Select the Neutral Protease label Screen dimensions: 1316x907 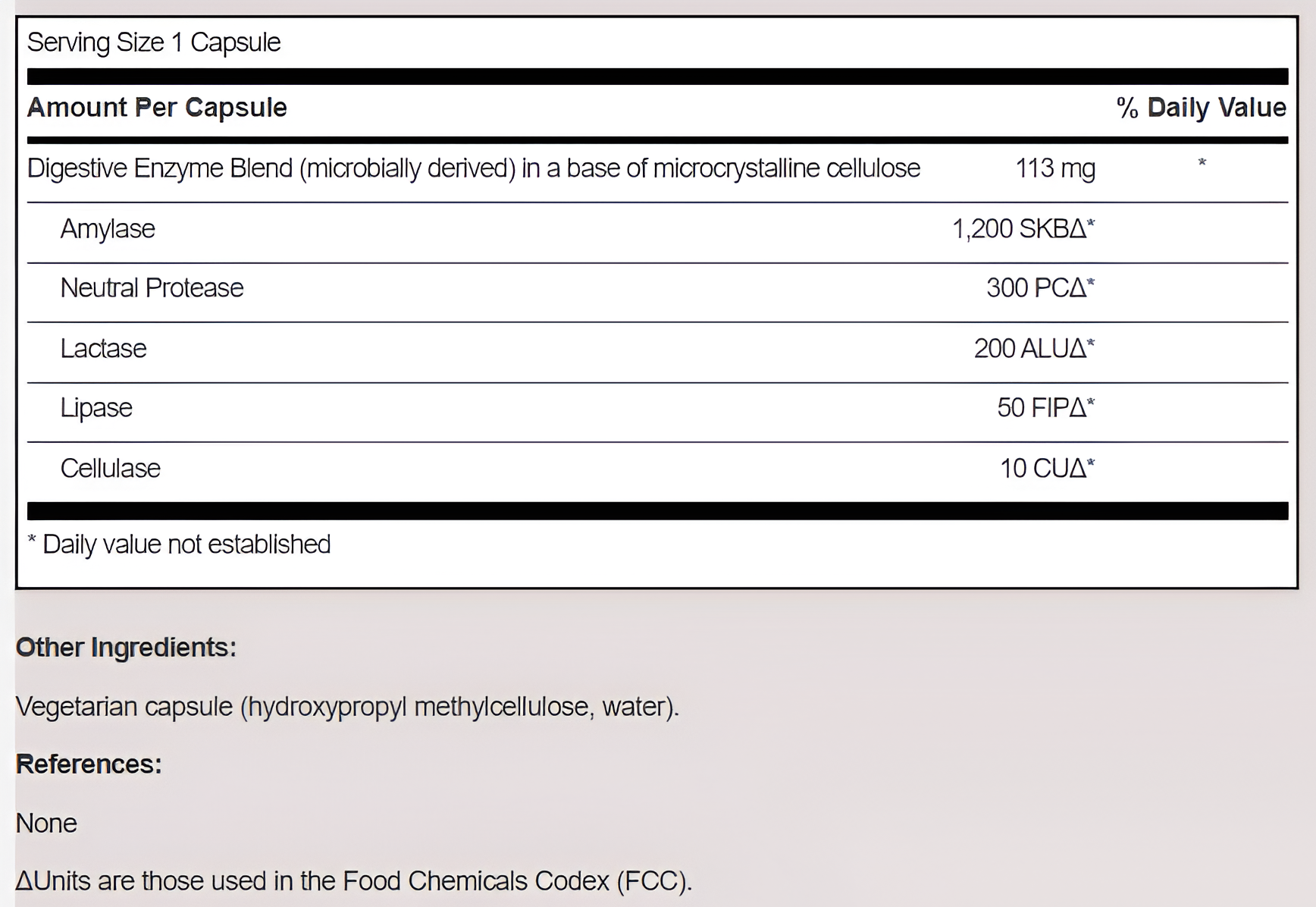[x=152, y=288]
